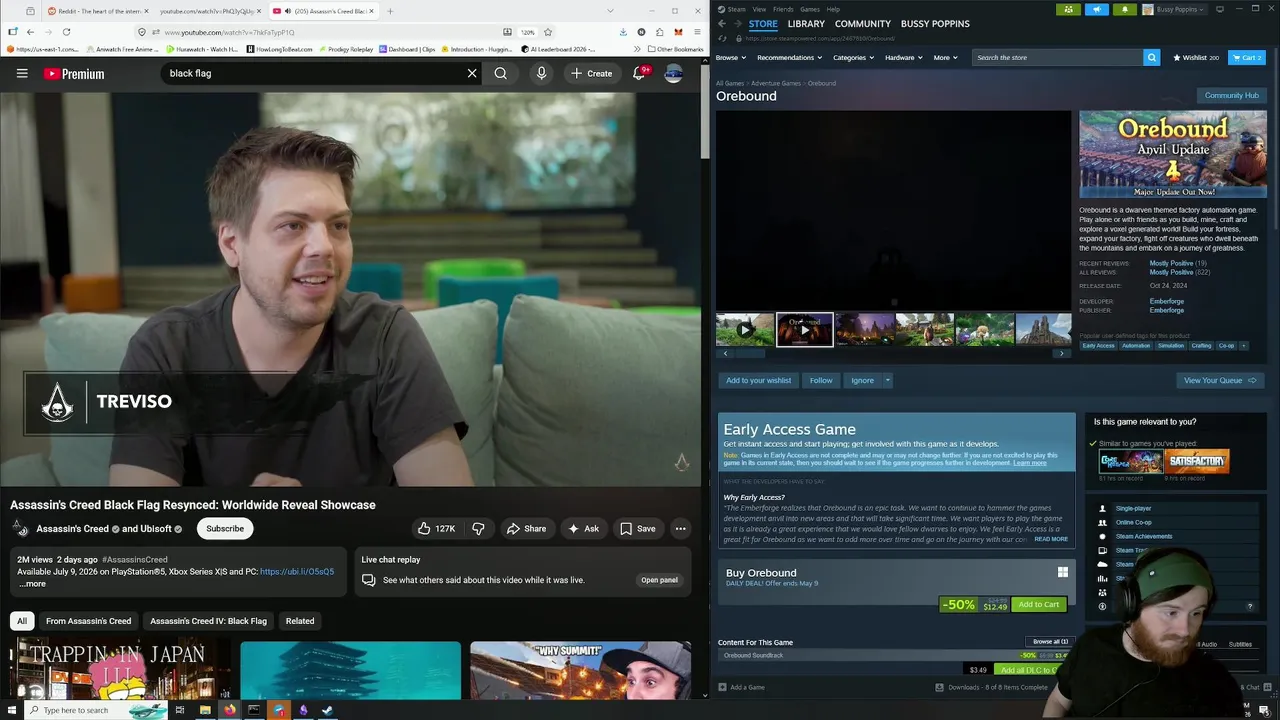1280x720 pixels.
Task: Start YouTube voice search with microphone
Action: [x=541, y=73]
